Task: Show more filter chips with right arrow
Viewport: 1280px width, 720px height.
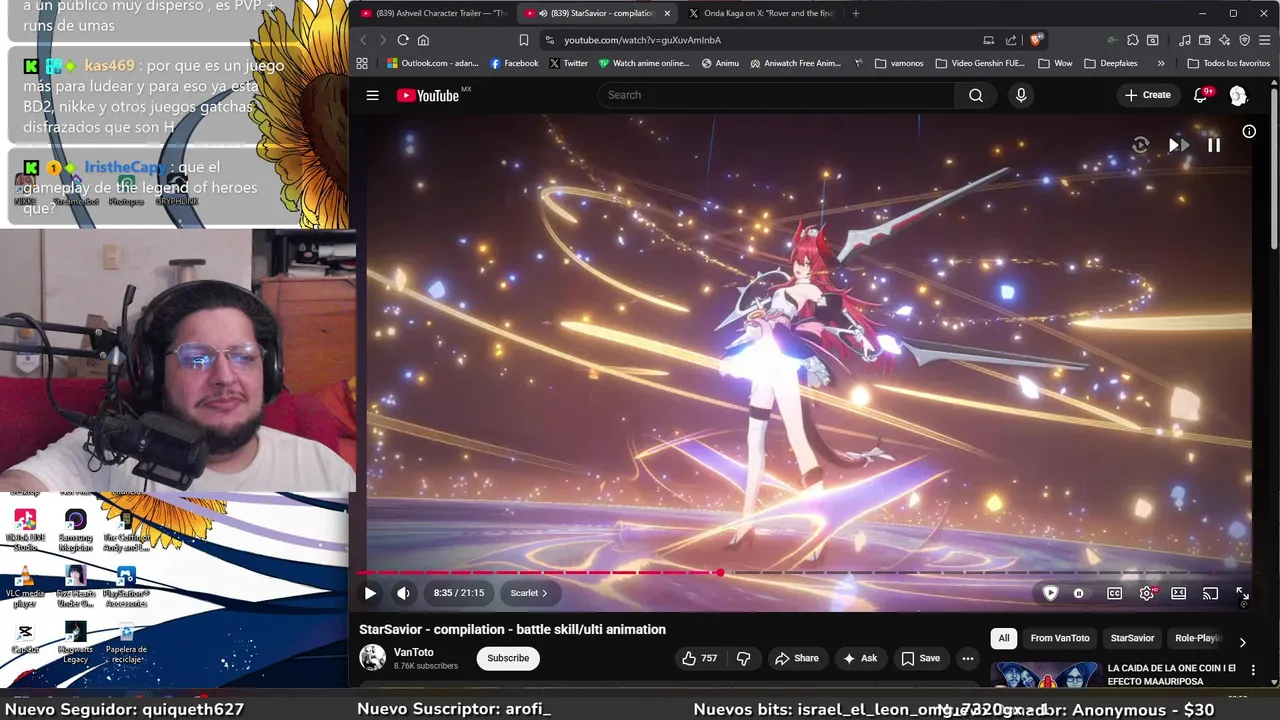Action: click(x=1242, y=642)
